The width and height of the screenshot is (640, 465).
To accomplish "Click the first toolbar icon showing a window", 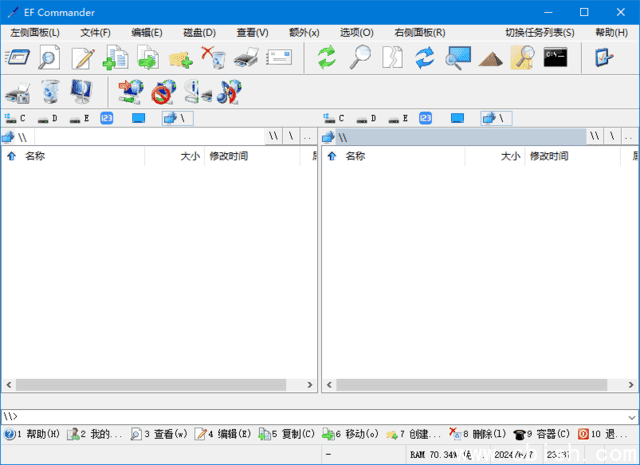I will click(18, 57).
